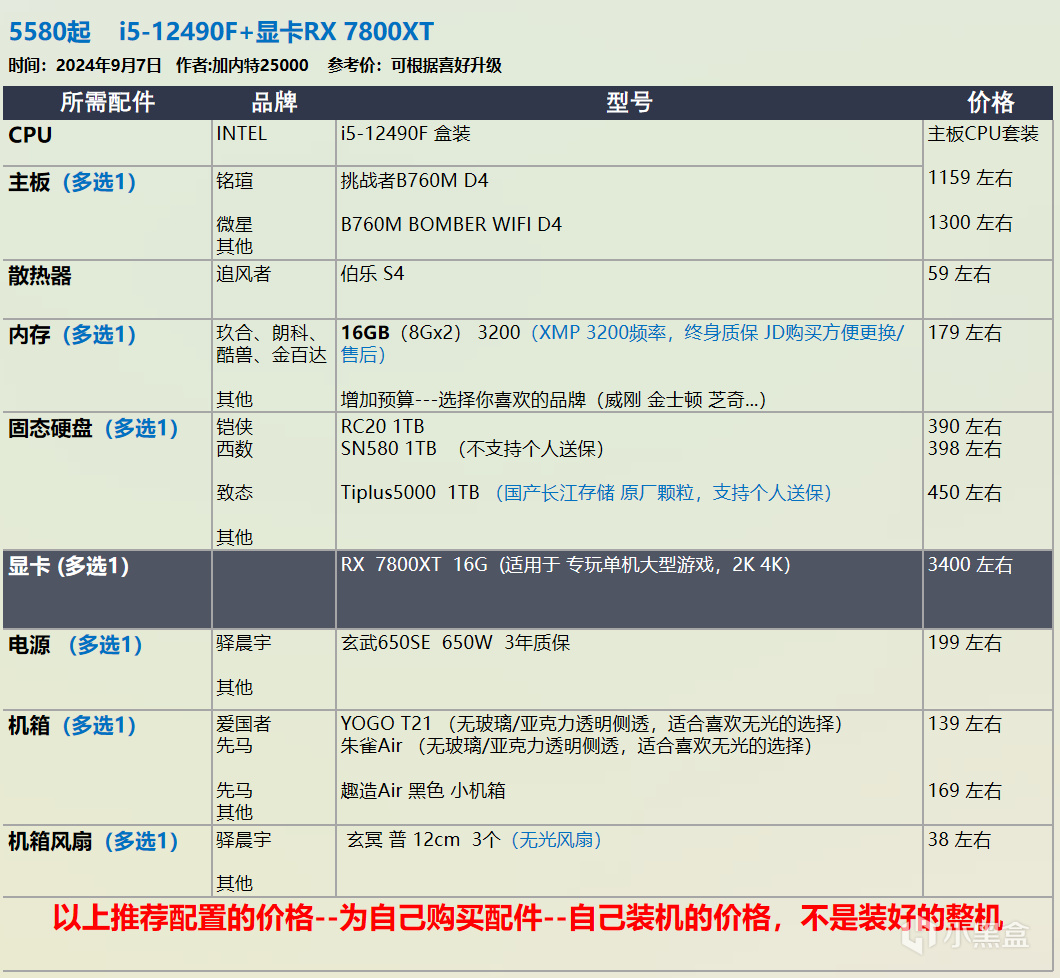Click the '199 左右' PSU price
Image resolution: width=1060 pixels, height=978 pixels.
[x=965, y=643]
